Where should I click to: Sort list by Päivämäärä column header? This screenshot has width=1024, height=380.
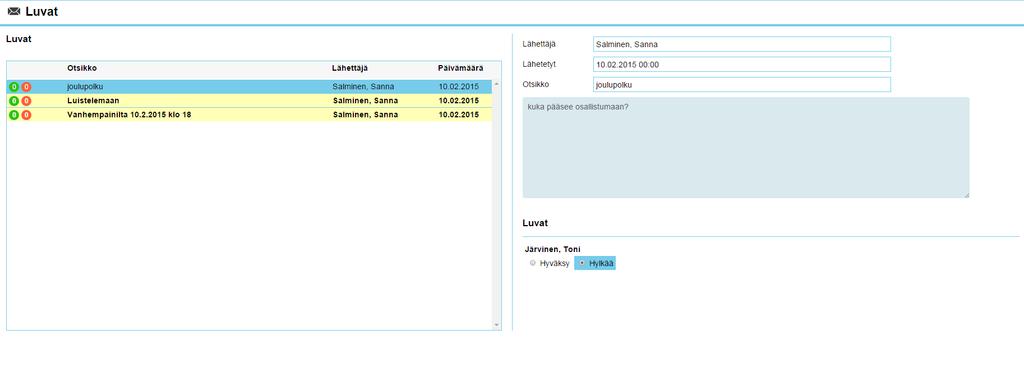[x=460, y=68]
